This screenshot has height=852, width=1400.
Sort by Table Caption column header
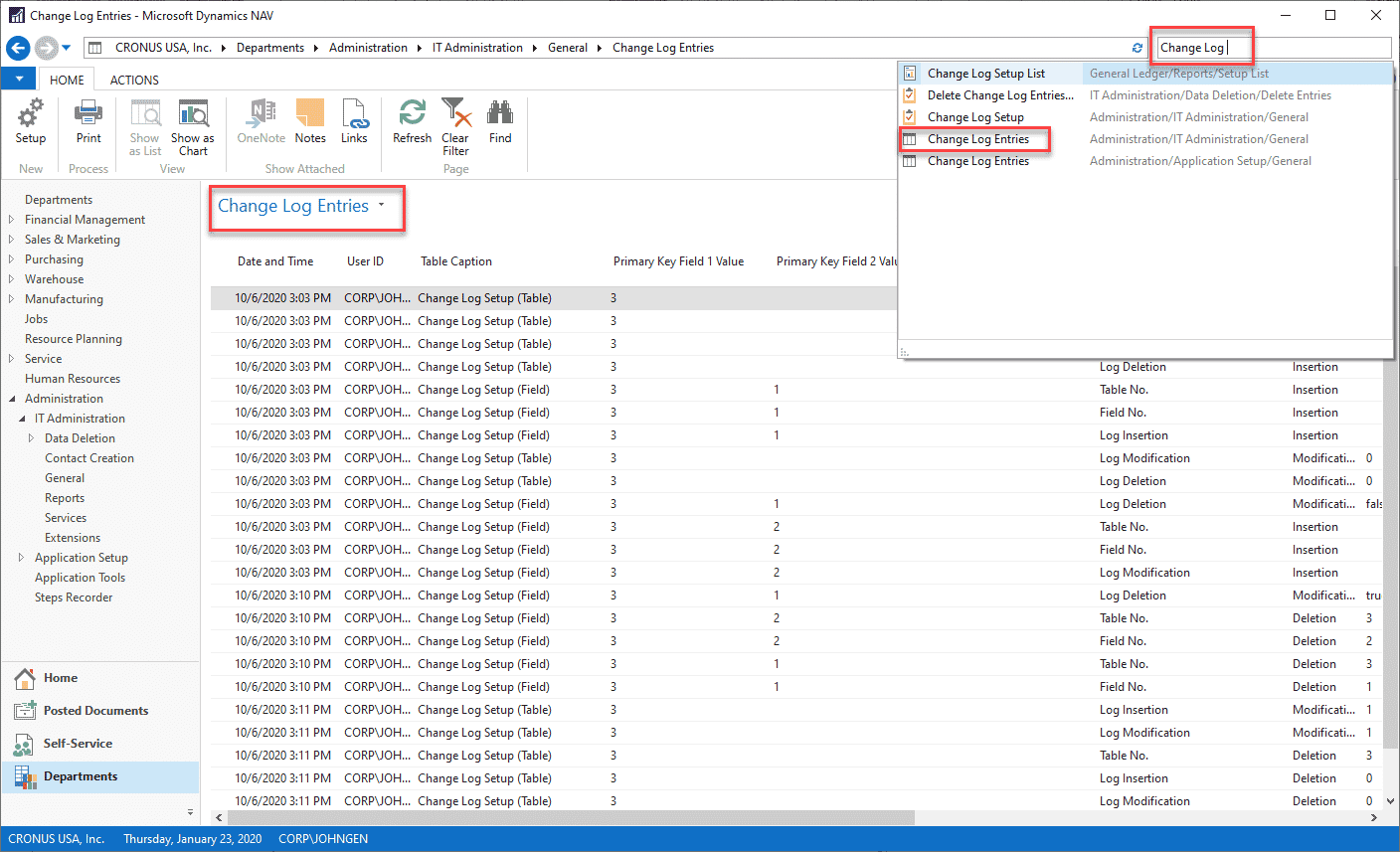(x=456, y=261)
